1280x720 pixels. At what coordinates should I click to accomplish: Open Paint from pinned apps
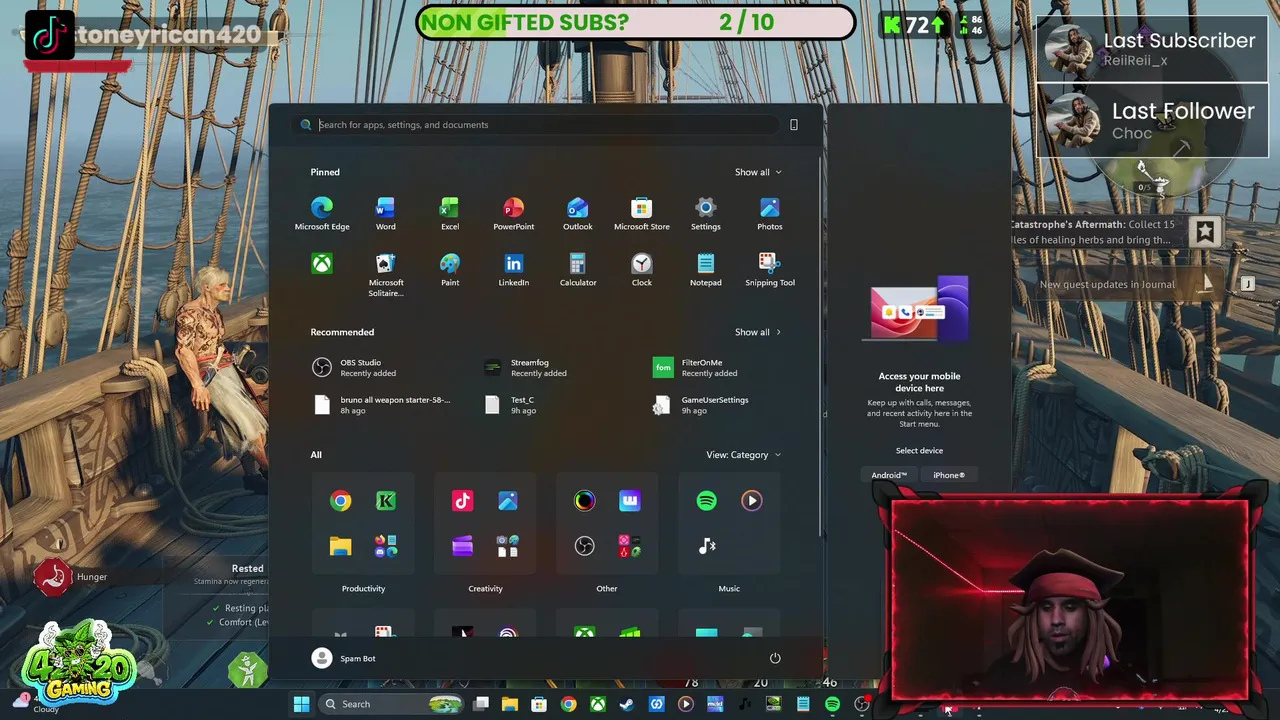(x=450, y=270)
